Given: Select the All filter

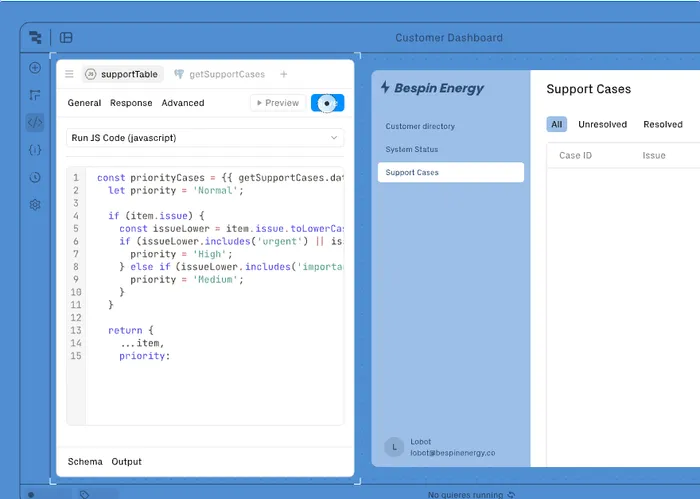Looking at the screenshot, I should (557, 125).
